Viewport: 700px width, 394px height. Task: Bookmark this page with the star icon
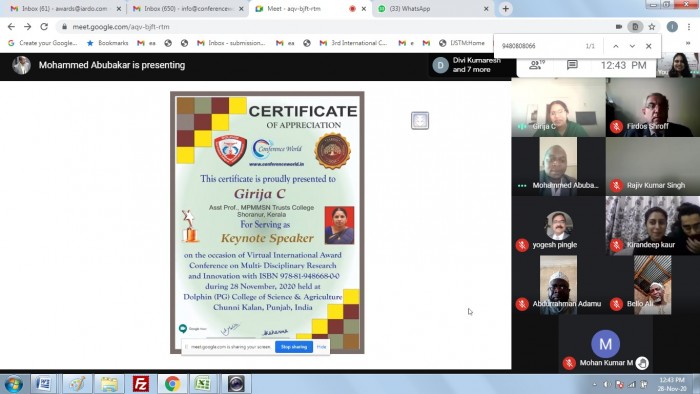click(652, 27)
